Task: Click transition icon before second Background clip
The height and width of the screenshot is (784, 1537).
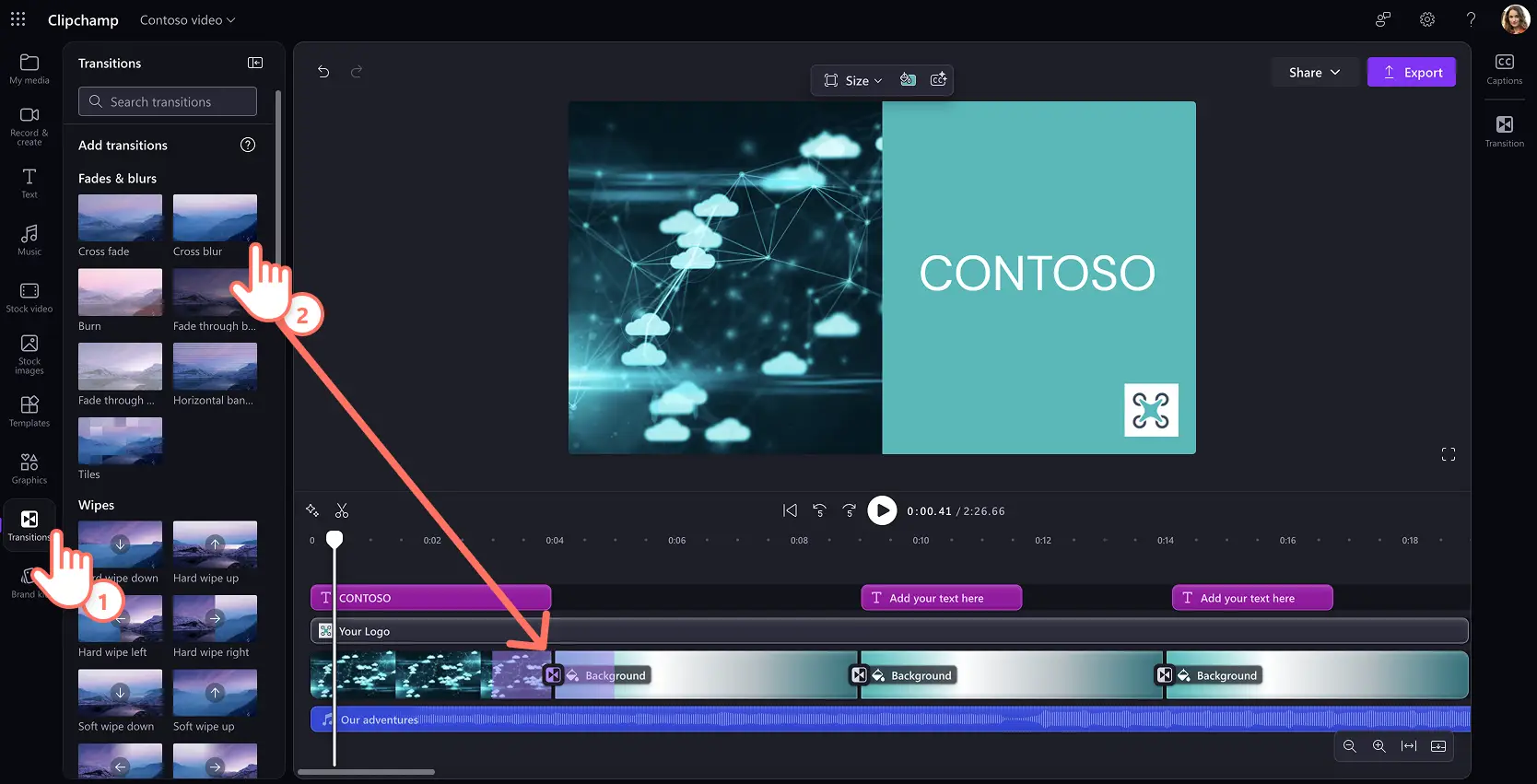Action: [859, 675]
